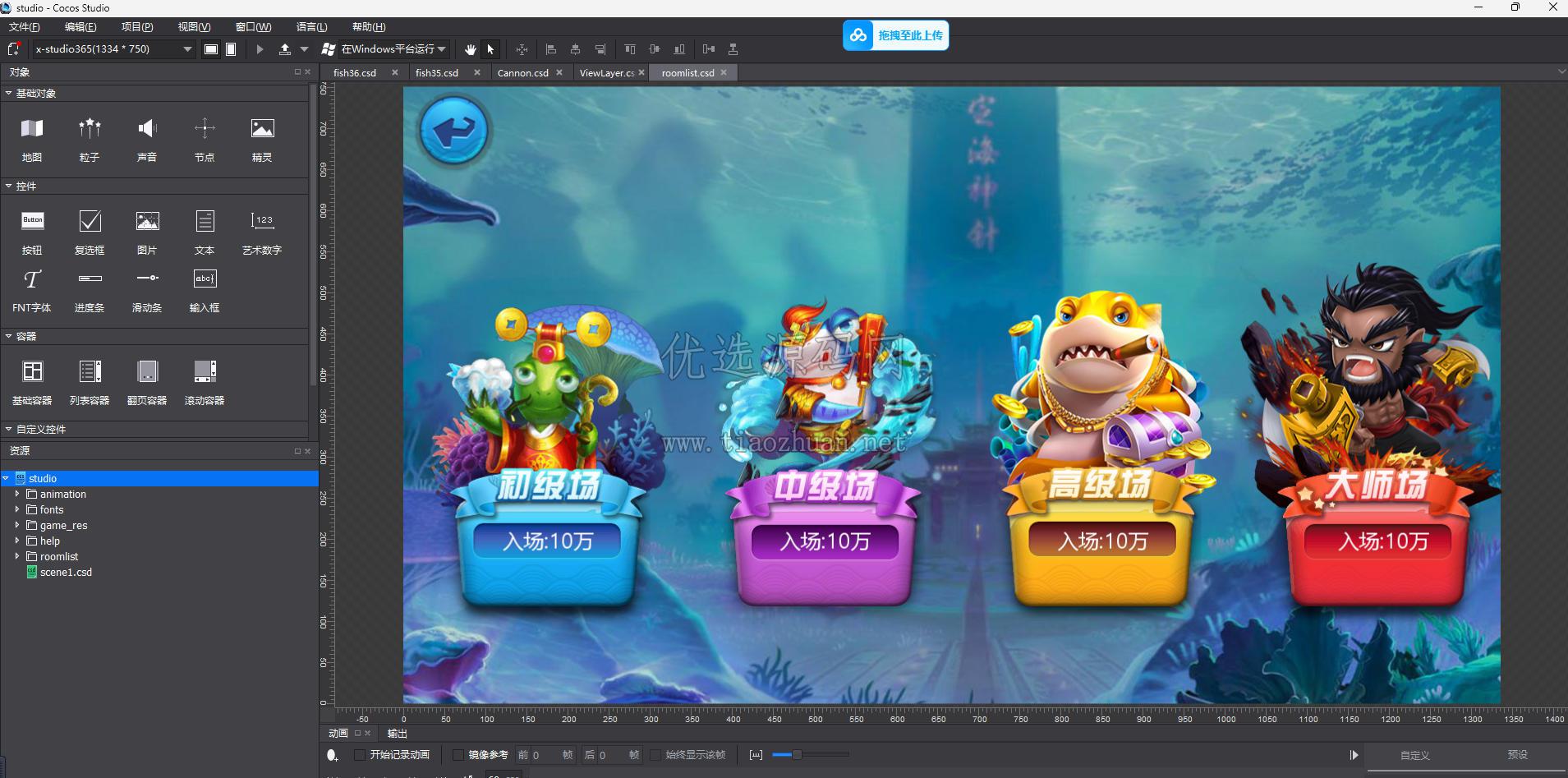Click the distribute vertically icon
The width and height of the screenshot is (1568, 778).
[733, 49]
